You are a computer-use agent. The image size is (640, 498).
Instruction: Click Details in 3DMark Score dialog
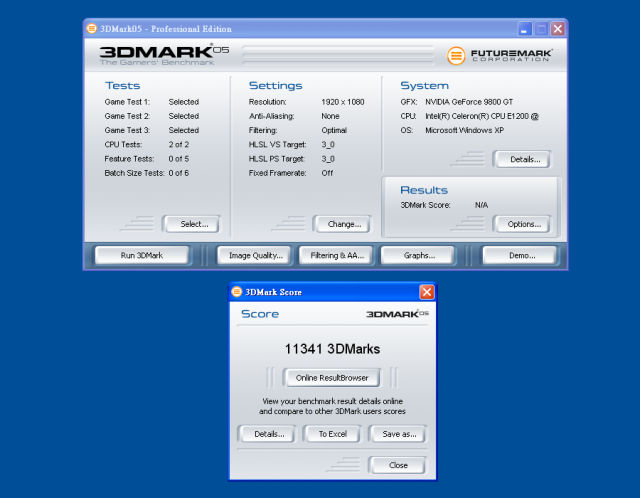tap(269, 434)
